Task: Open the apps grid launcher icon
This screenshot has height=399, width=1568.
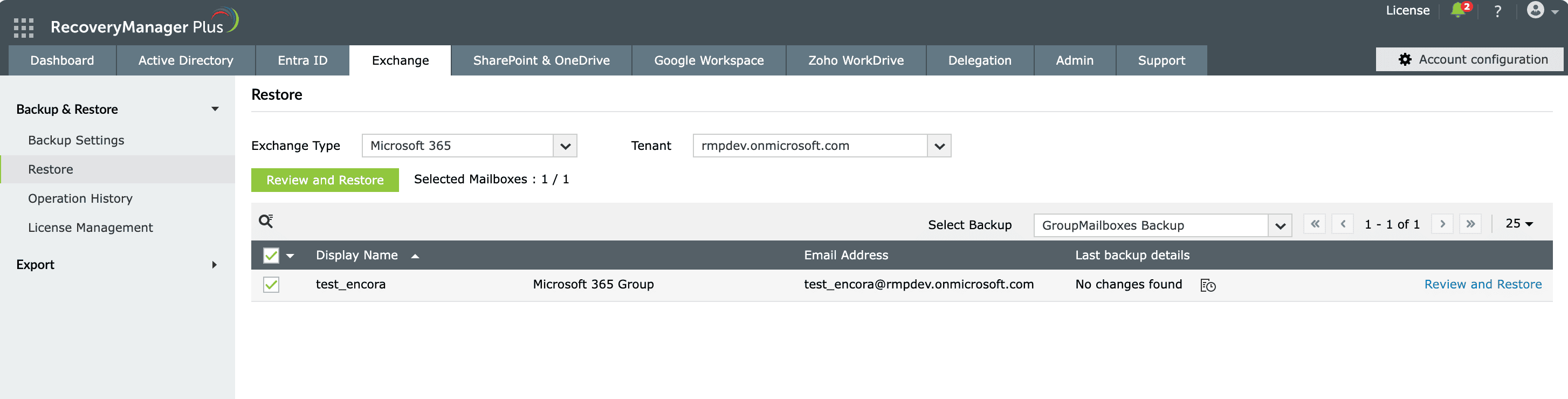Action: (23, 28)
